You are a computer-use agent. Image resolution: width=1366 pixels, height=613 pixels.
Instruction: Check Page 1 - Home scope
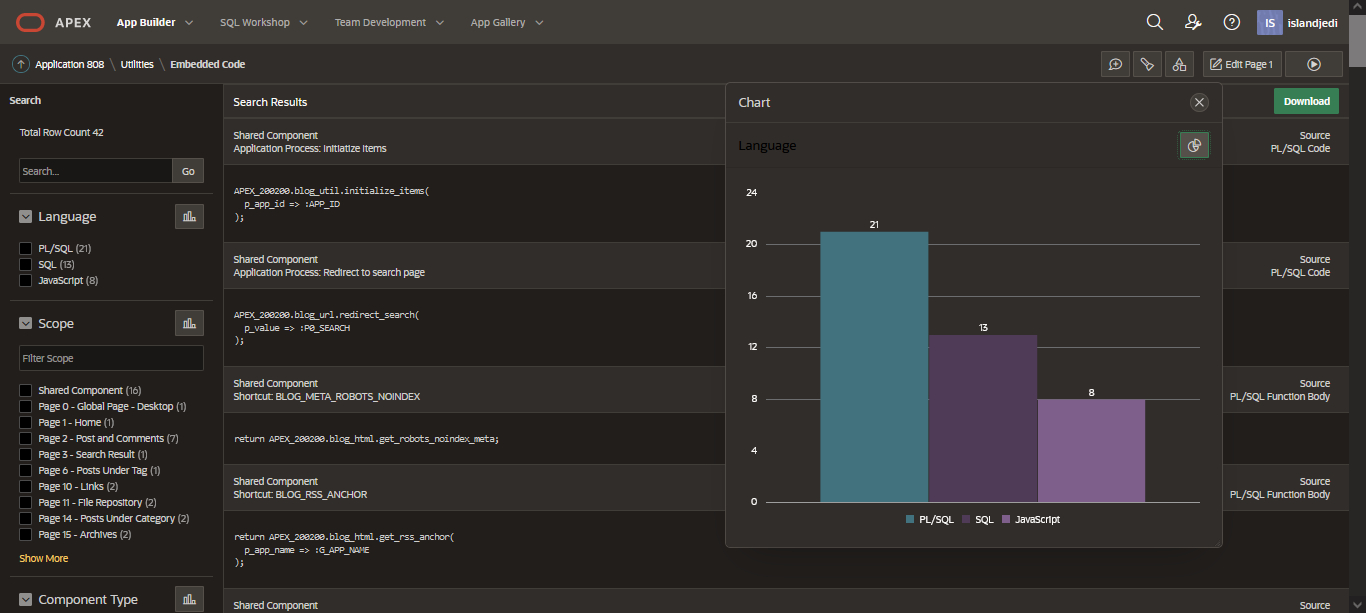[26, 422]
